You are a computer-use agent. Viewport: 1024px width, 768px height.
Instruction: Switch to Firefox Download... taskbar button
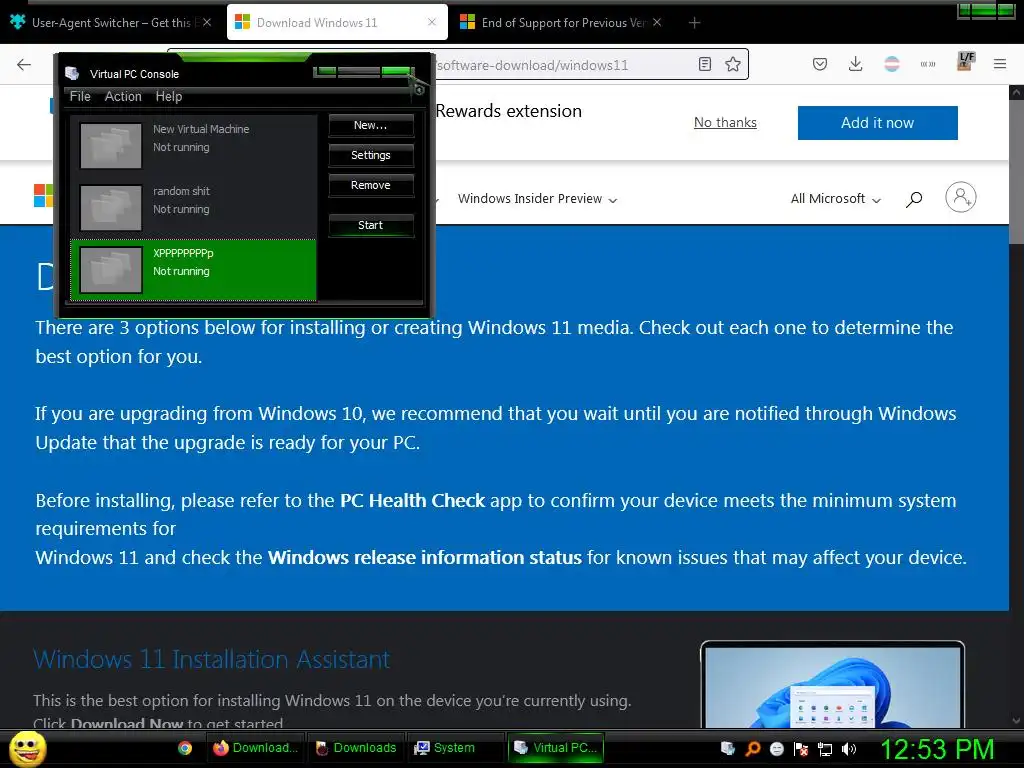coord(255,748)
